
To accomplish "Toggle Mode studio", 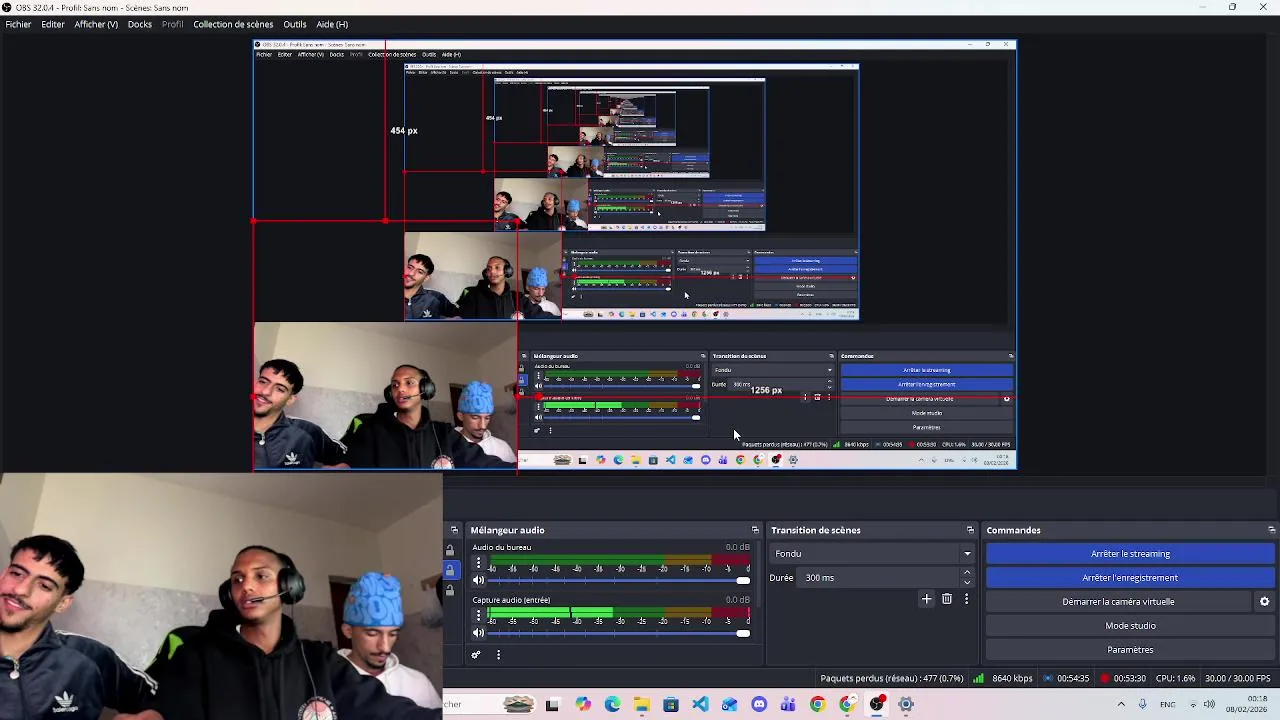I will [x=1130, y=626].
